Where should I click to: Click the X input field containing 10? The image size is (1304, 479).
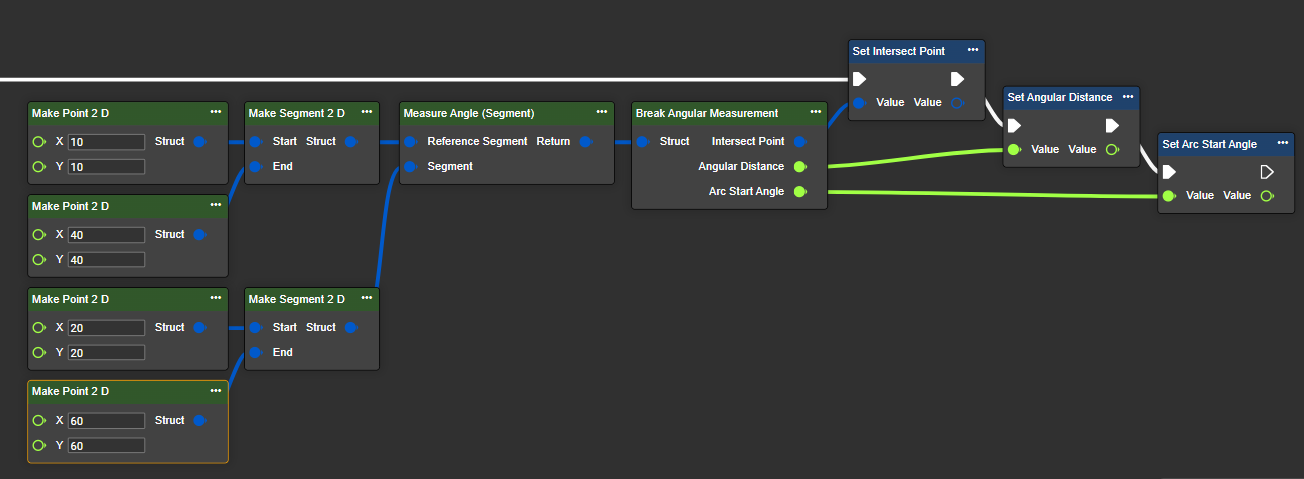106,142
